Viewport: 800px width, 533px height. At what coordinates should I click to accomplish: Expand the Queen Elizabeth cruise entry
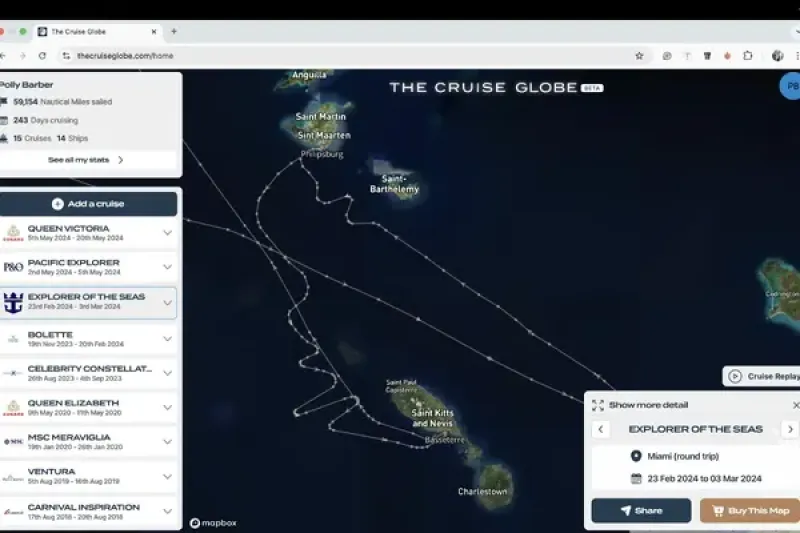point(167,407)
